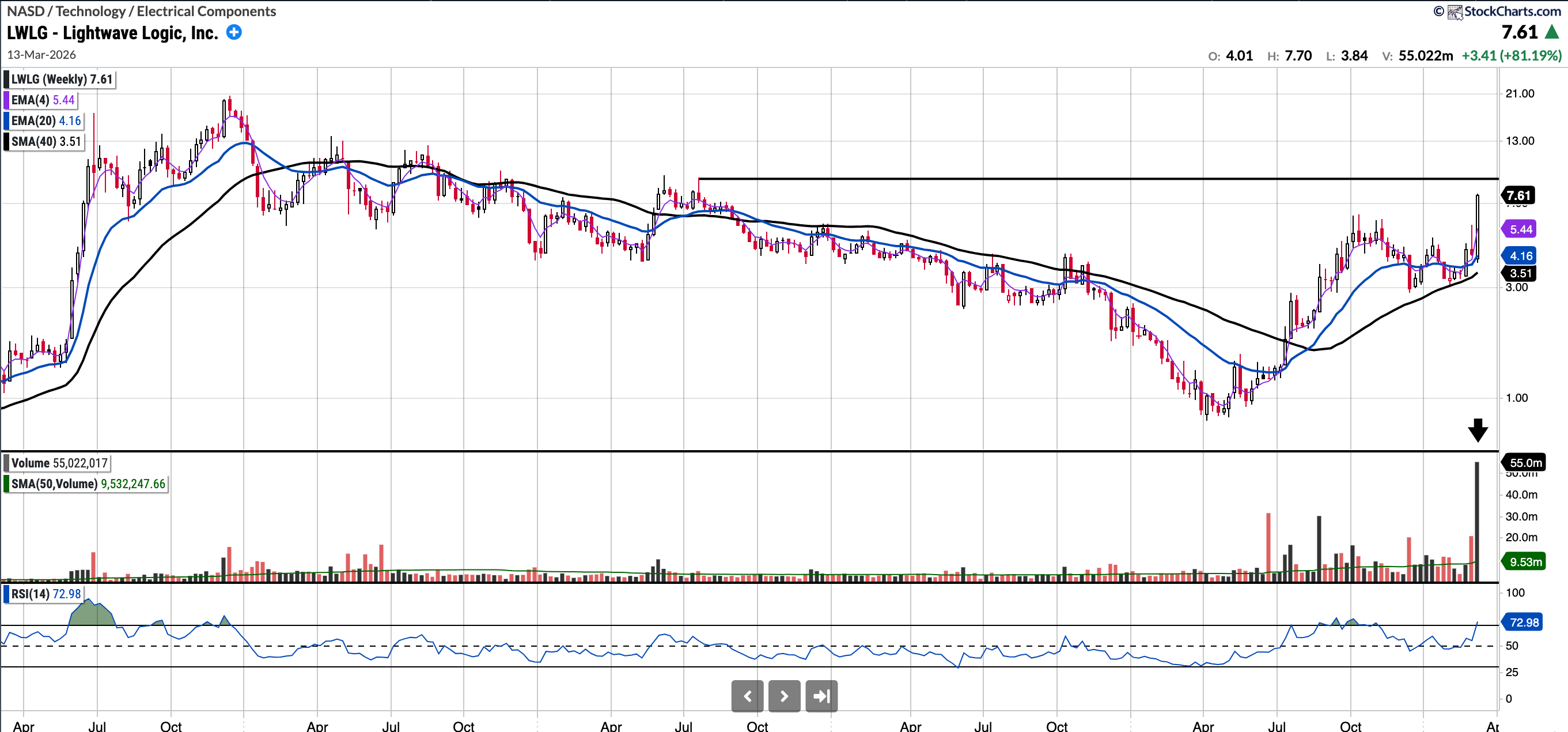Viewport: 1568px width, 732px height.
Task: Click the 7.61 last price axis tag
Action: (x=1518, y=195)
